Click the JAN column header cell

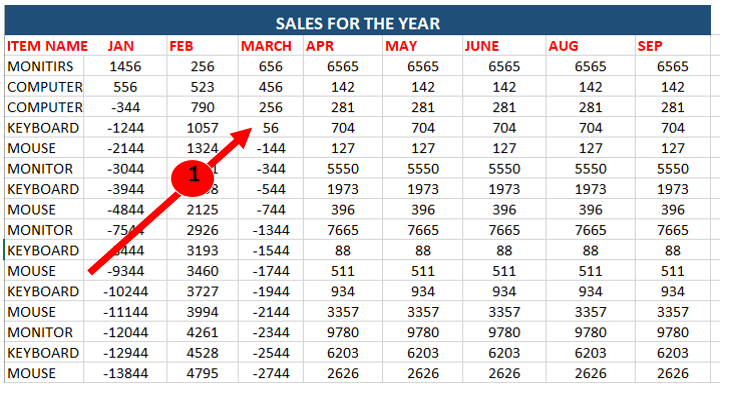click(125, 46)
